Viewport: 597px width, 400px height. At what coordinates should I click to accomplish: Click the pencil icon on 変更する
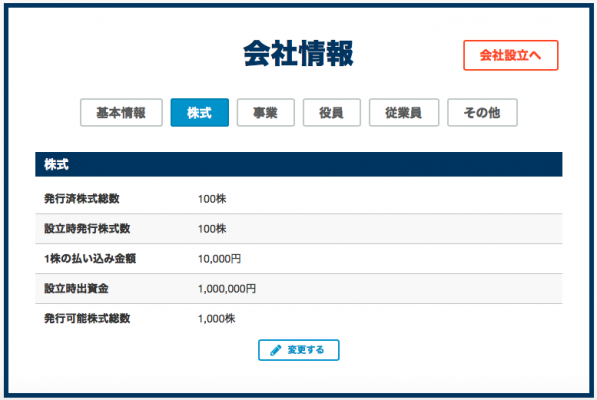(276, 350)
